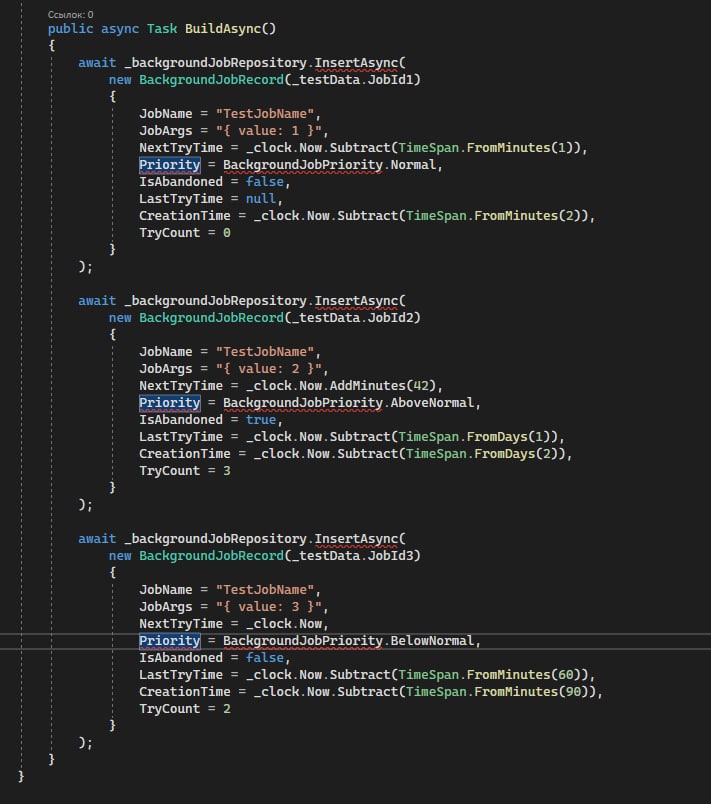Click the 'null' value of LastTryTime
Viewport: 711px width, 804px height.
click(x=260, y=198)
